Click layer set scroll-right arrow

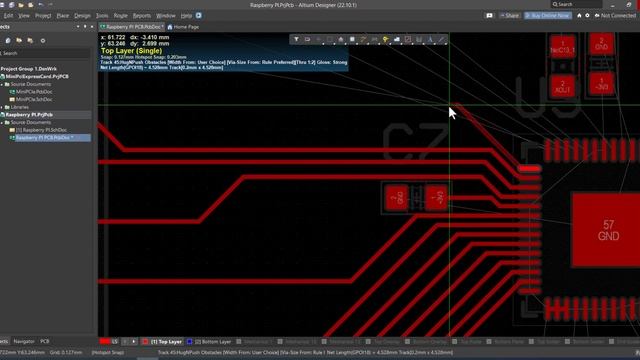(x=133, y=342)
